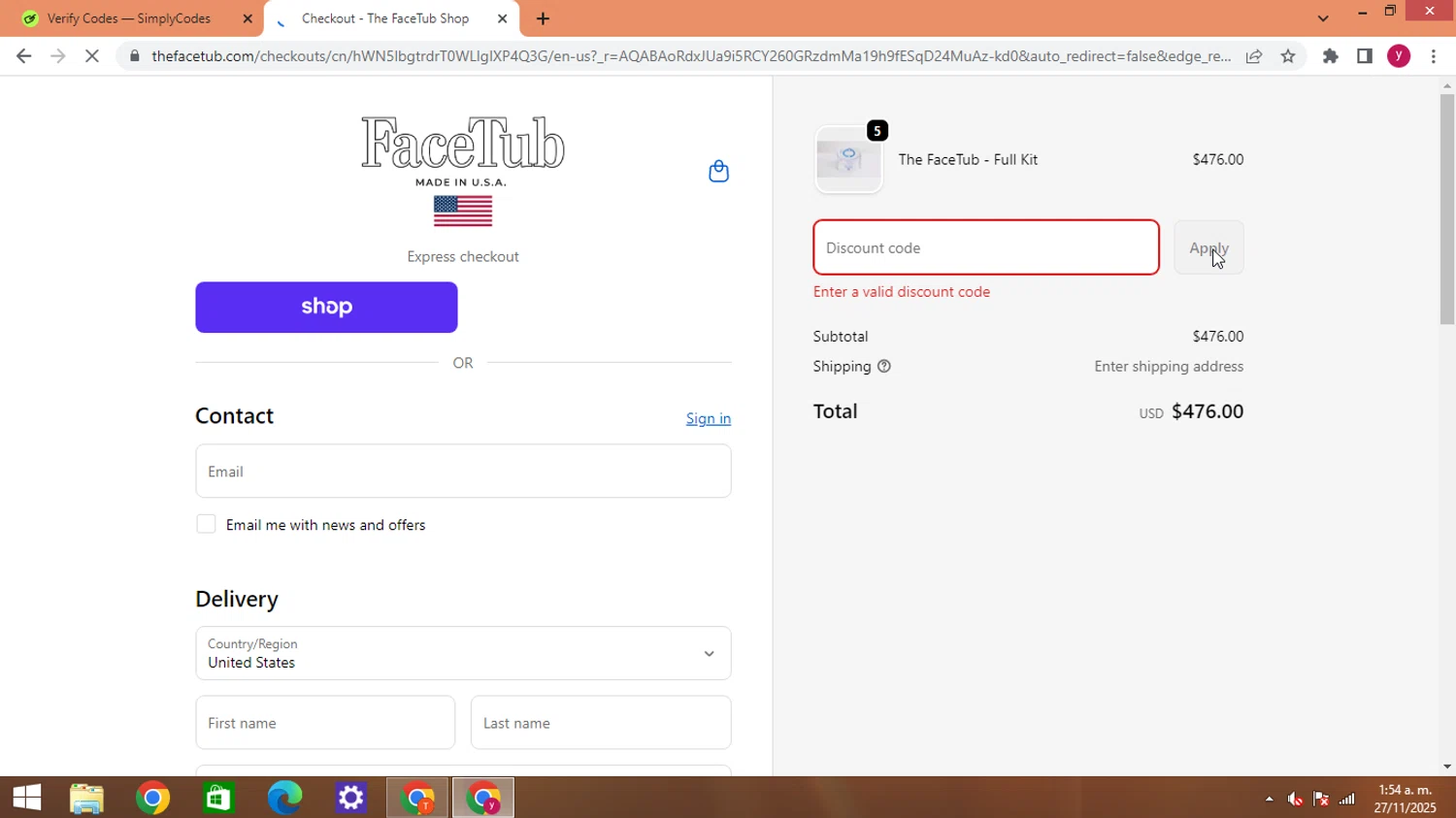The height and width of the screenshot is (818, 1456).
Task: Click the FaceTub logo
Action: tap(463, 171)
